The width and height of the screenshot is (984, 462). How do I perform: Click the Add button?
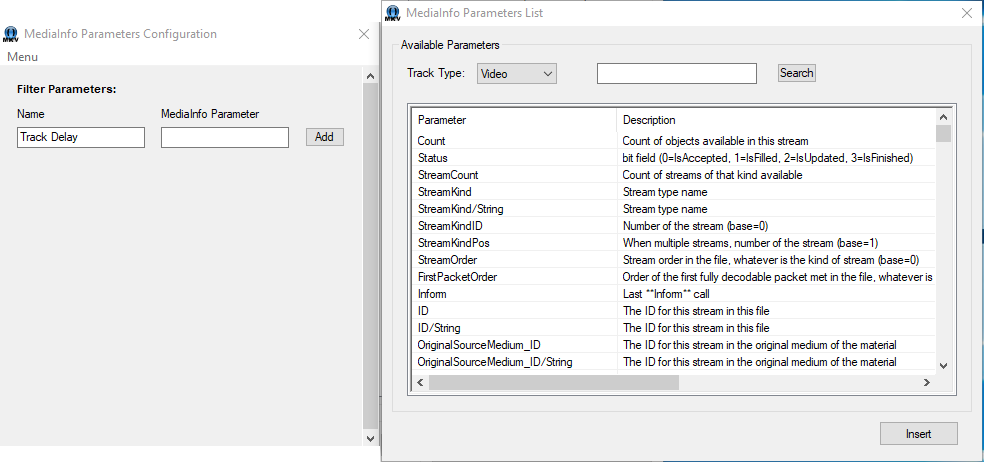(324, 137)
